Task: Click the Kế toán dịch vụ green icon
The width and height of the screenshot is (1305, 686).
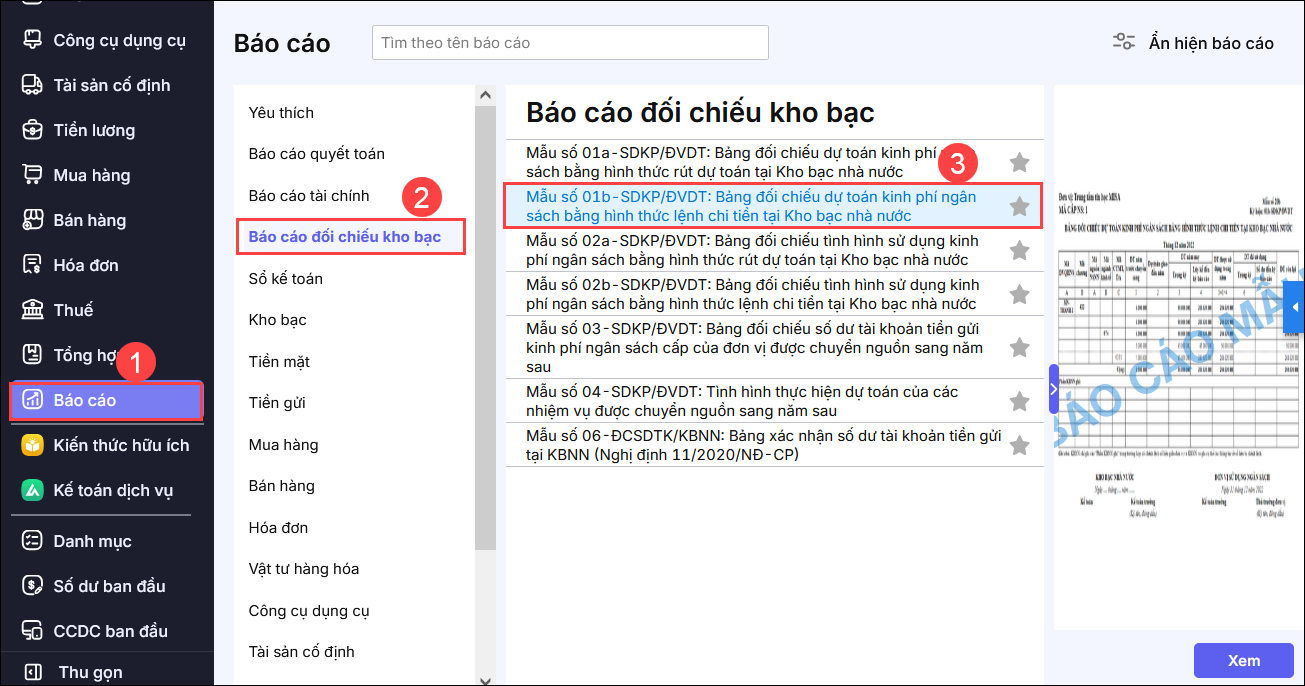Action: (33, 490)
